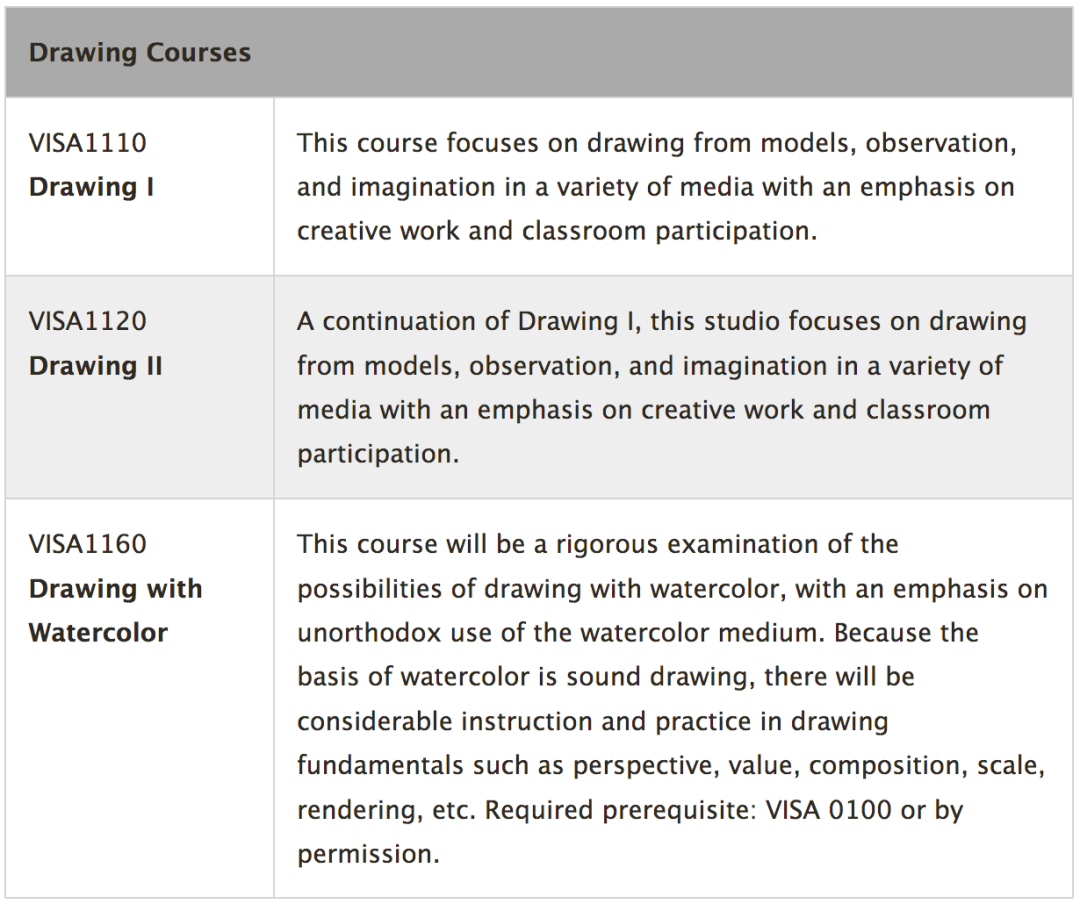Click "media with an emphasis" in Drawing II description
Image resolution: width=1080 pixels, height=904 pixels.
pos(426,410)
